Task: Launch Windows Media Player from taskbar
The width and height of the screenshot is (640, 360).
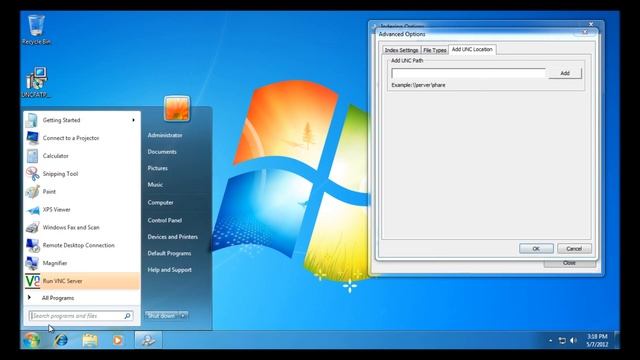Action: (x=118, y=340)
